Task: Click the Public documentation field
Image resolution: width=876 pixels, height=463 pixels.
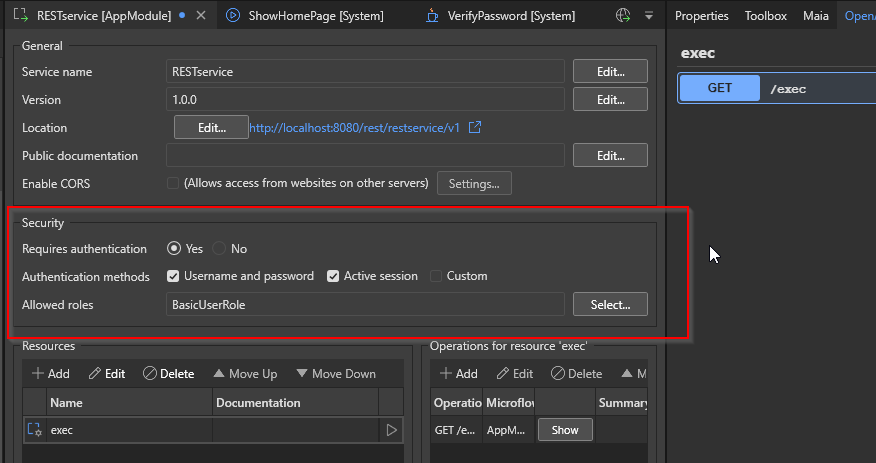Action: [365, 155]
